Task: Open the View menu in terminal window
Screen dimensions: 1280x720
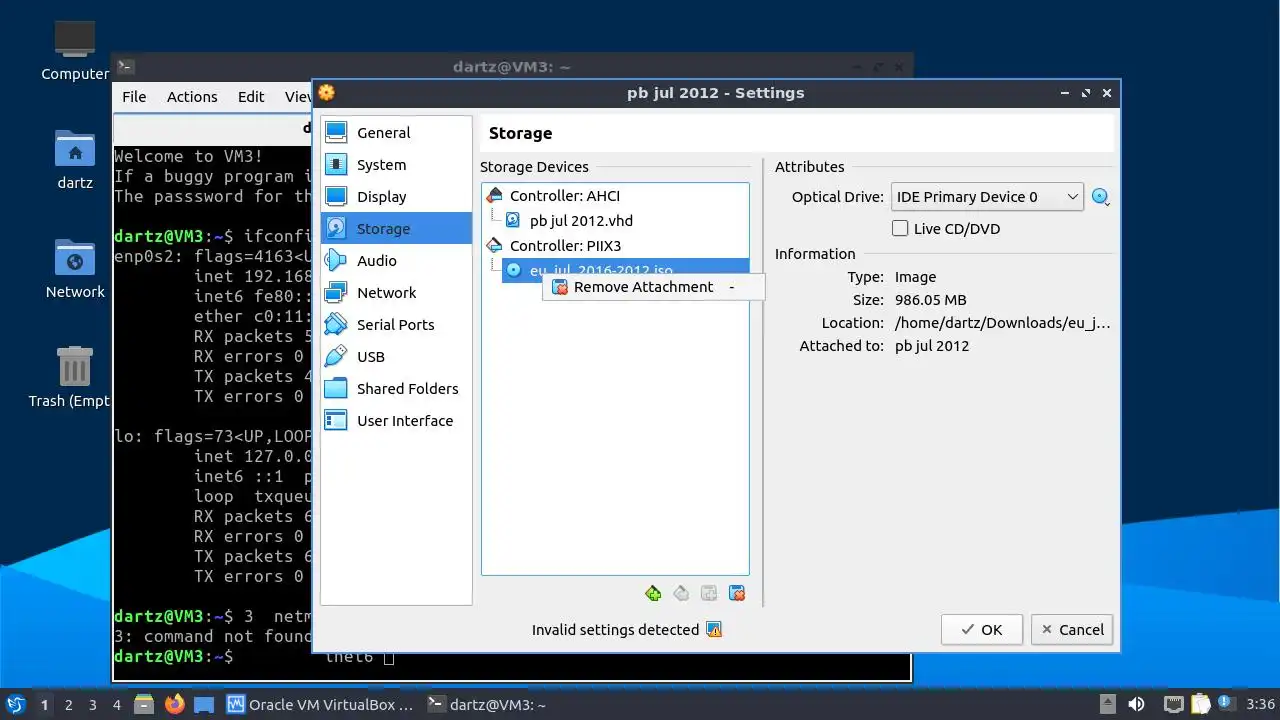Action: [x=297, y=97]
